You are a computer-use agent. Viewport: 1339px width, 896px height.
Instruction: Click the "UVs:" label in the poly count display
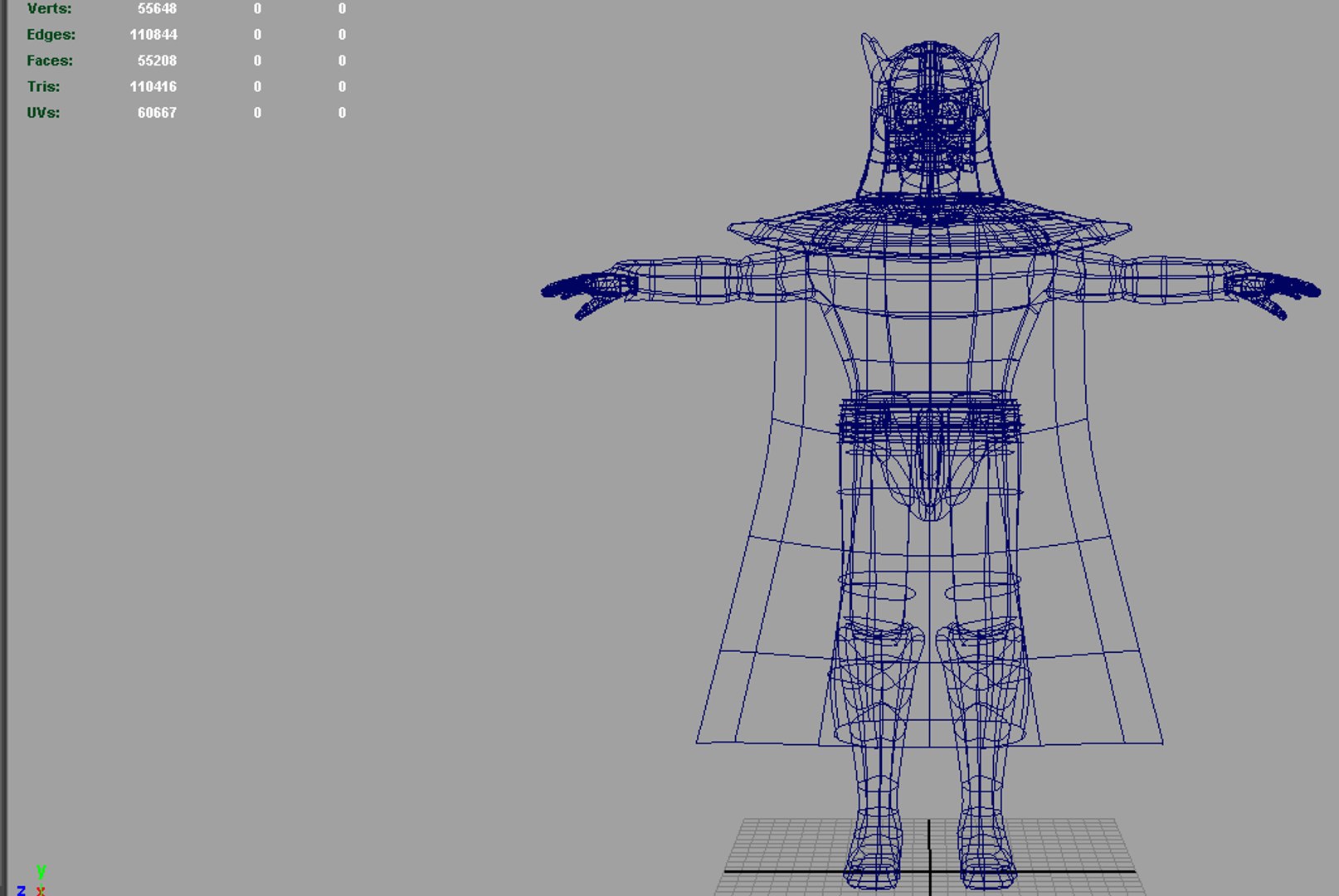pos(43,112)
